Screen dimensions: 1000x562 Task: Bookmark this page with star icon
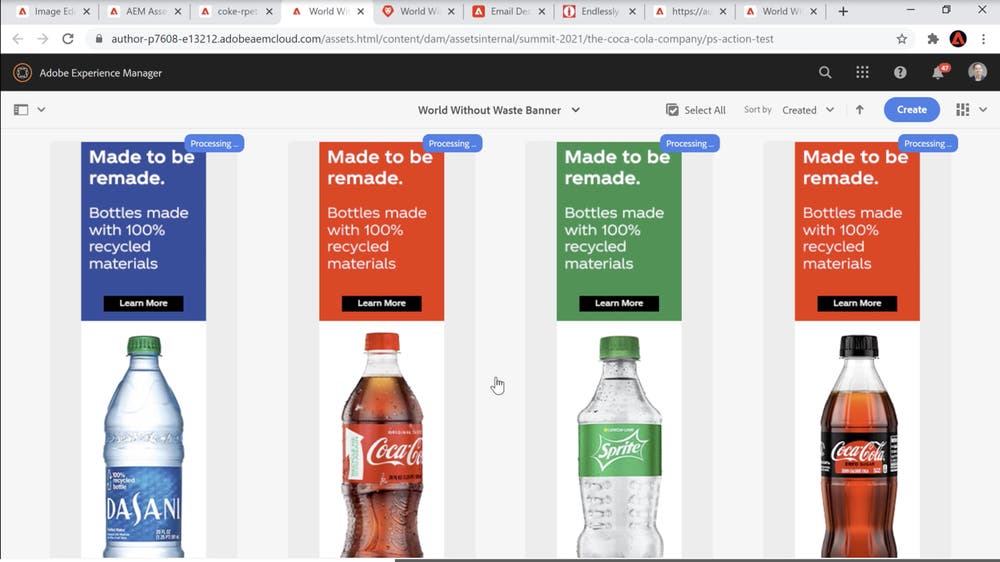pyautogui.click(x=902, y=39)
